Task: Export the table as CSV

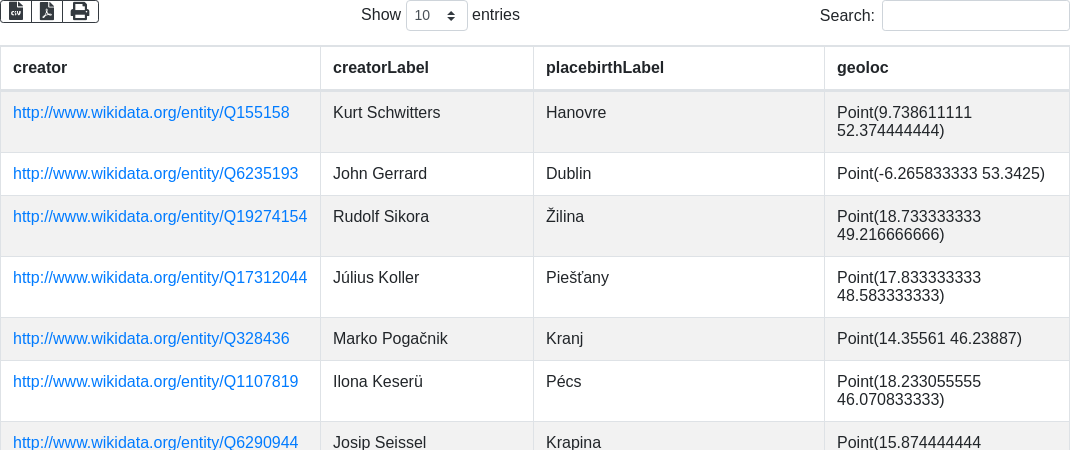Action: pyautogui.click(x=16, y=11)
